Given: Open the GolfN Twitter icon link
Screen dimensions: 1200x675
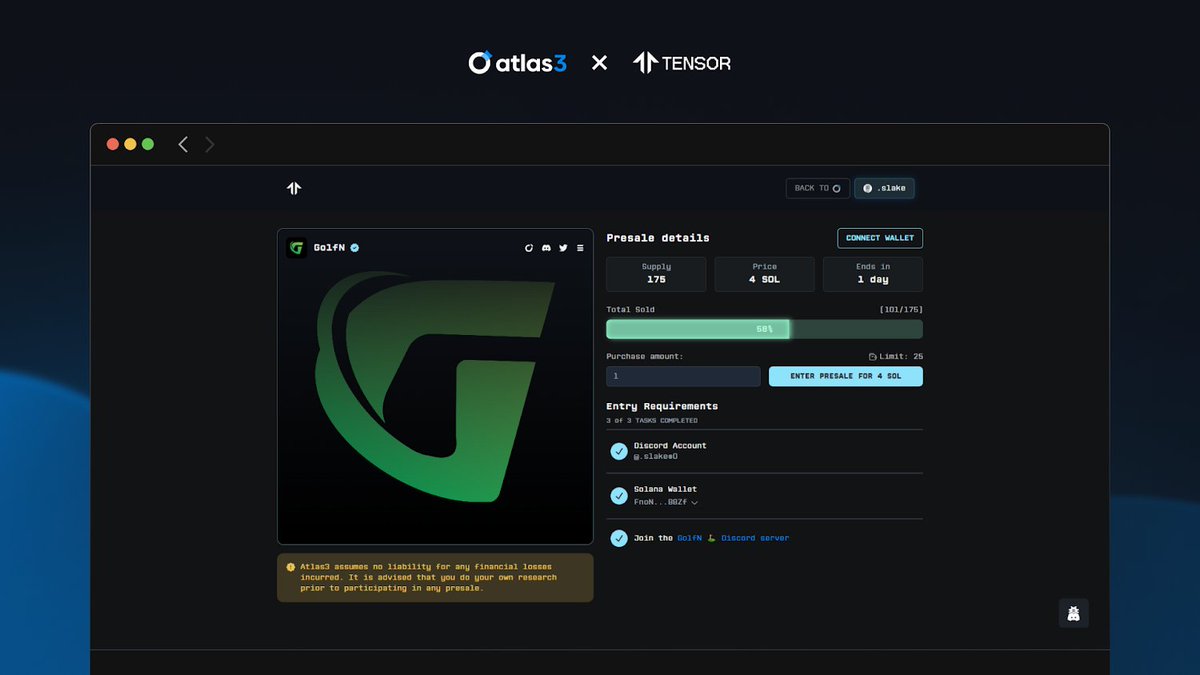Looking at the screenshot, I should click(x=563, y=248).
